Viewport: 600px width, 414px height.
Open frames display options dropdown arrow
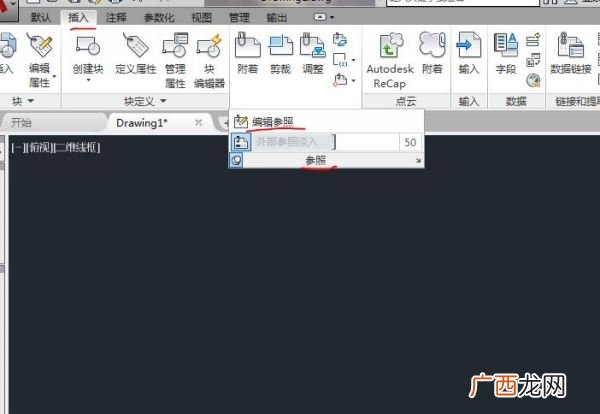[x=353, y=60]
